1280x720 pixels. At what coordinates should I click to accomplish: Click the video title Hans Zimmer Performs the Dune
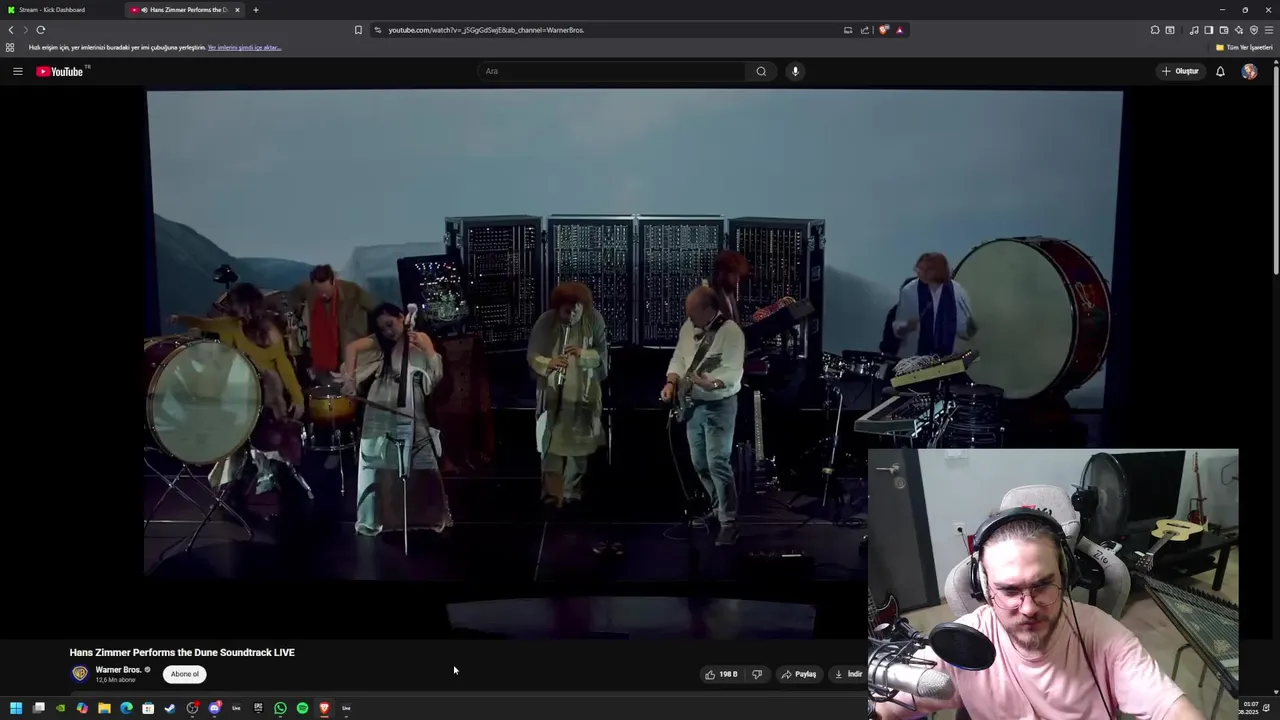[182, 652]
